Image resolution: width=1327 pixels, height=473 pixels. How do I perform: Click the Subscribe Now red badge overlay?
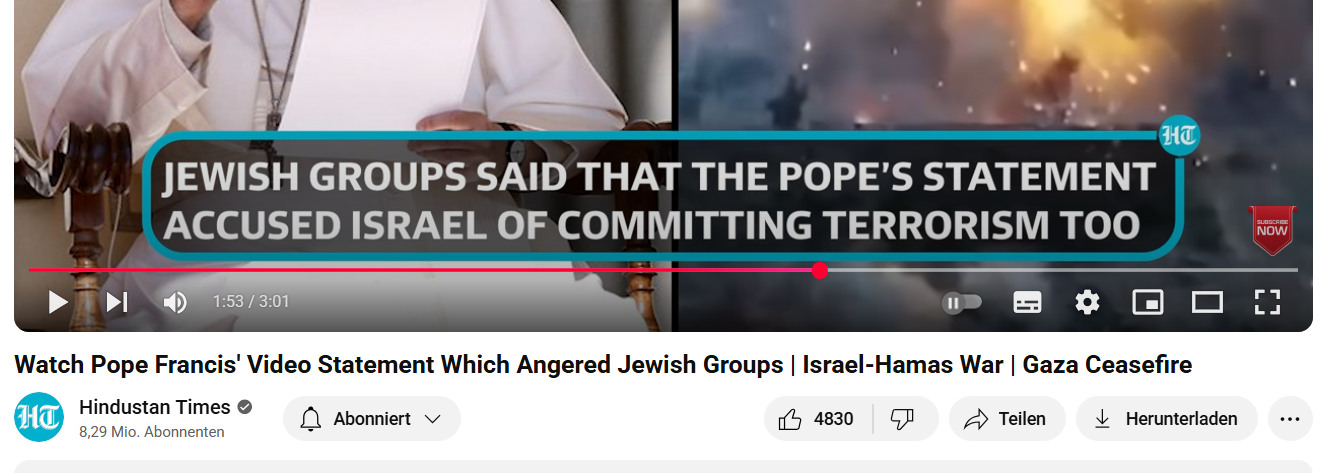click(x=1272, y=230)
